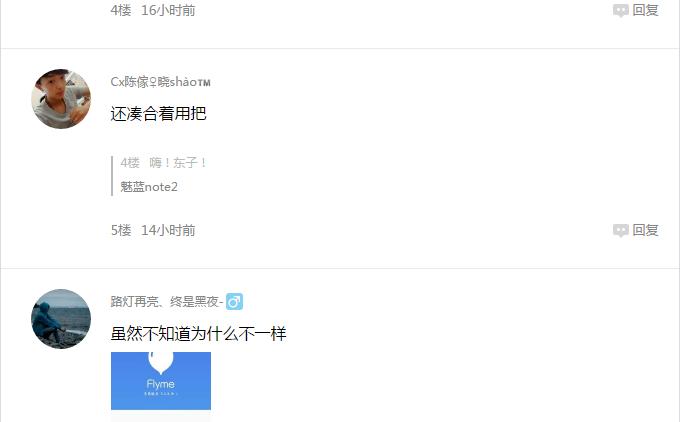
Task: Click quoted text 魅蓝note2
Action: coord(149,187)
